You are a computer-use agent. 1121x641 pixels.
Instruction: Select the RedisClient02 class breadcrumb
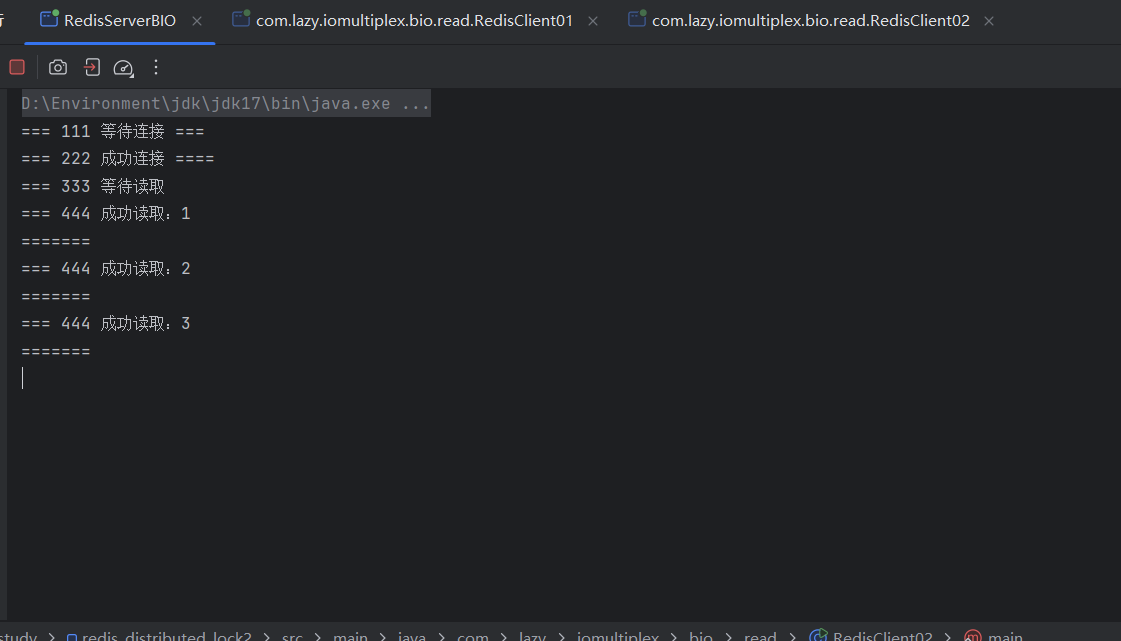tap(881, 636)
